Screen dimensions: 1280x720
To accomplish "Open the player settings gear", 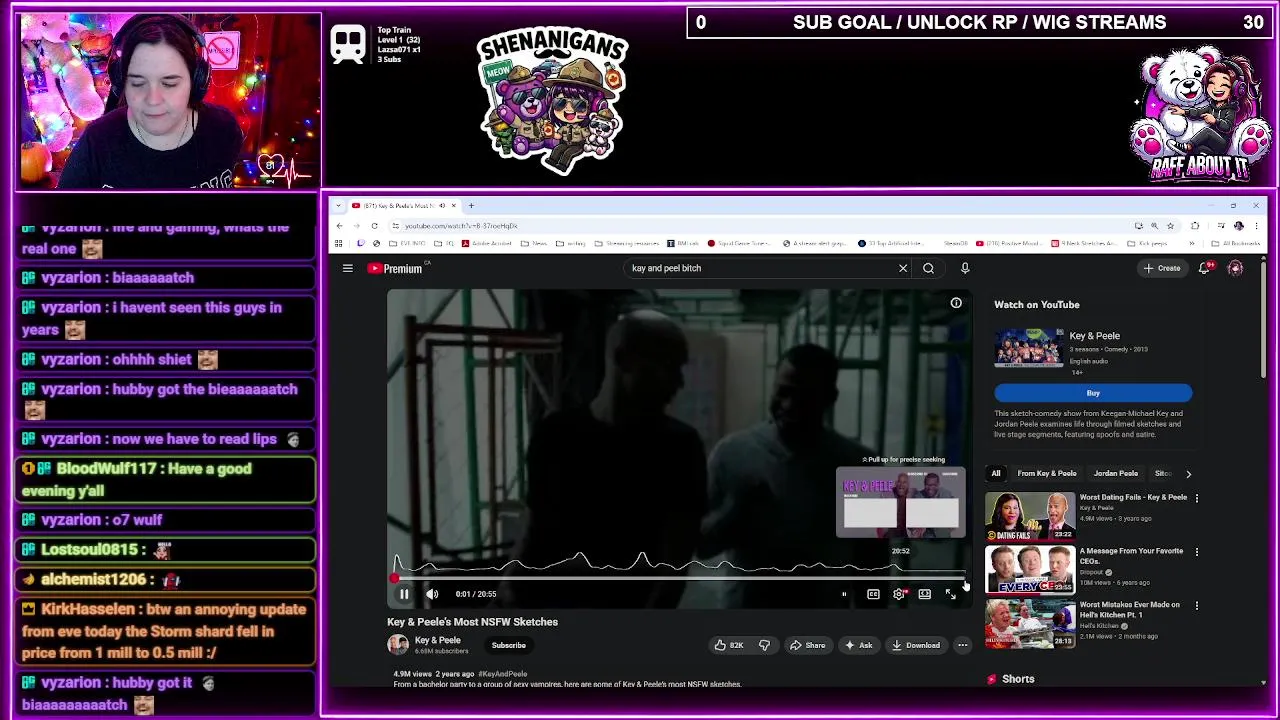I will 899,594.
